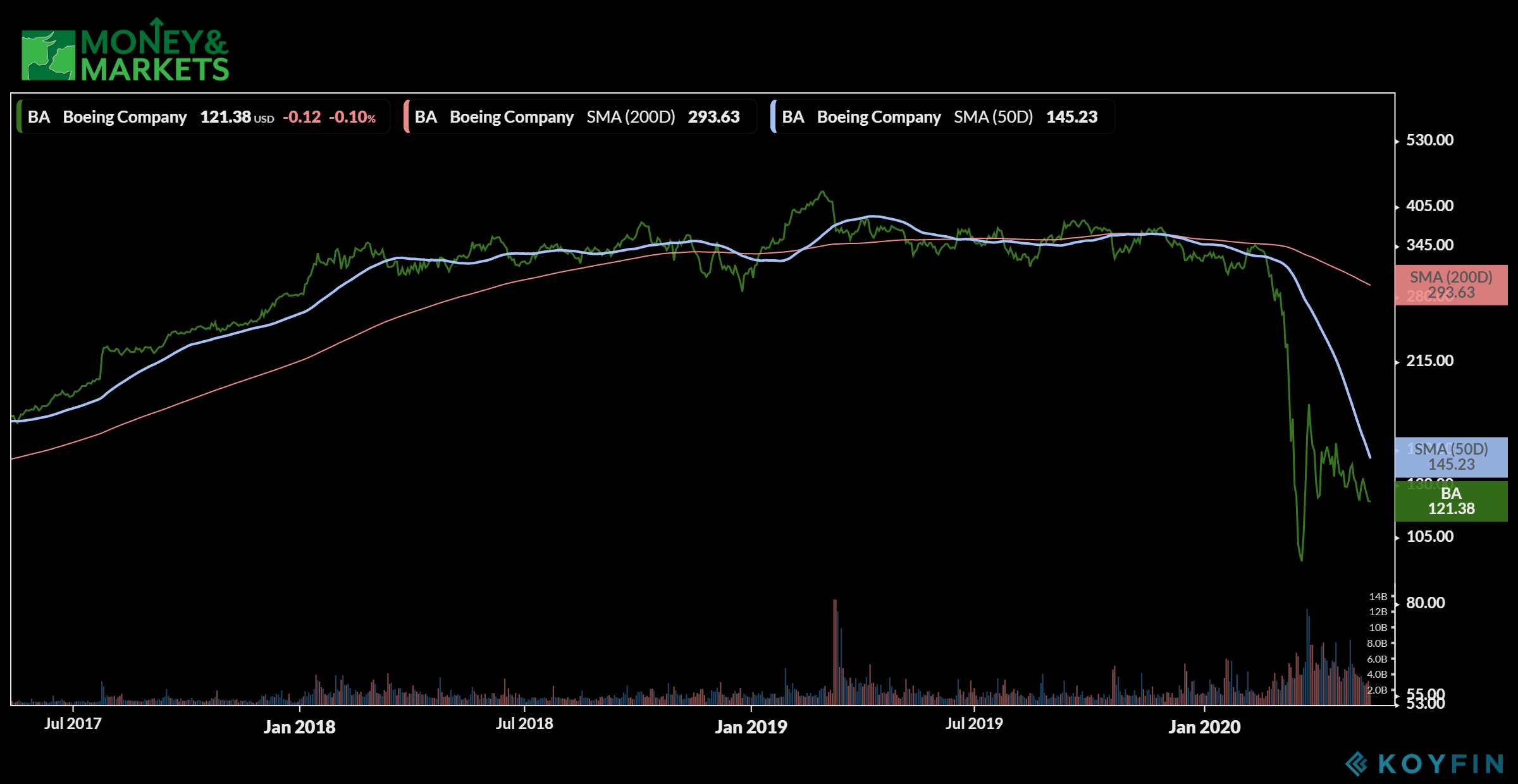Click the 4.0B volume axis label

click(x=1377, y=675)
